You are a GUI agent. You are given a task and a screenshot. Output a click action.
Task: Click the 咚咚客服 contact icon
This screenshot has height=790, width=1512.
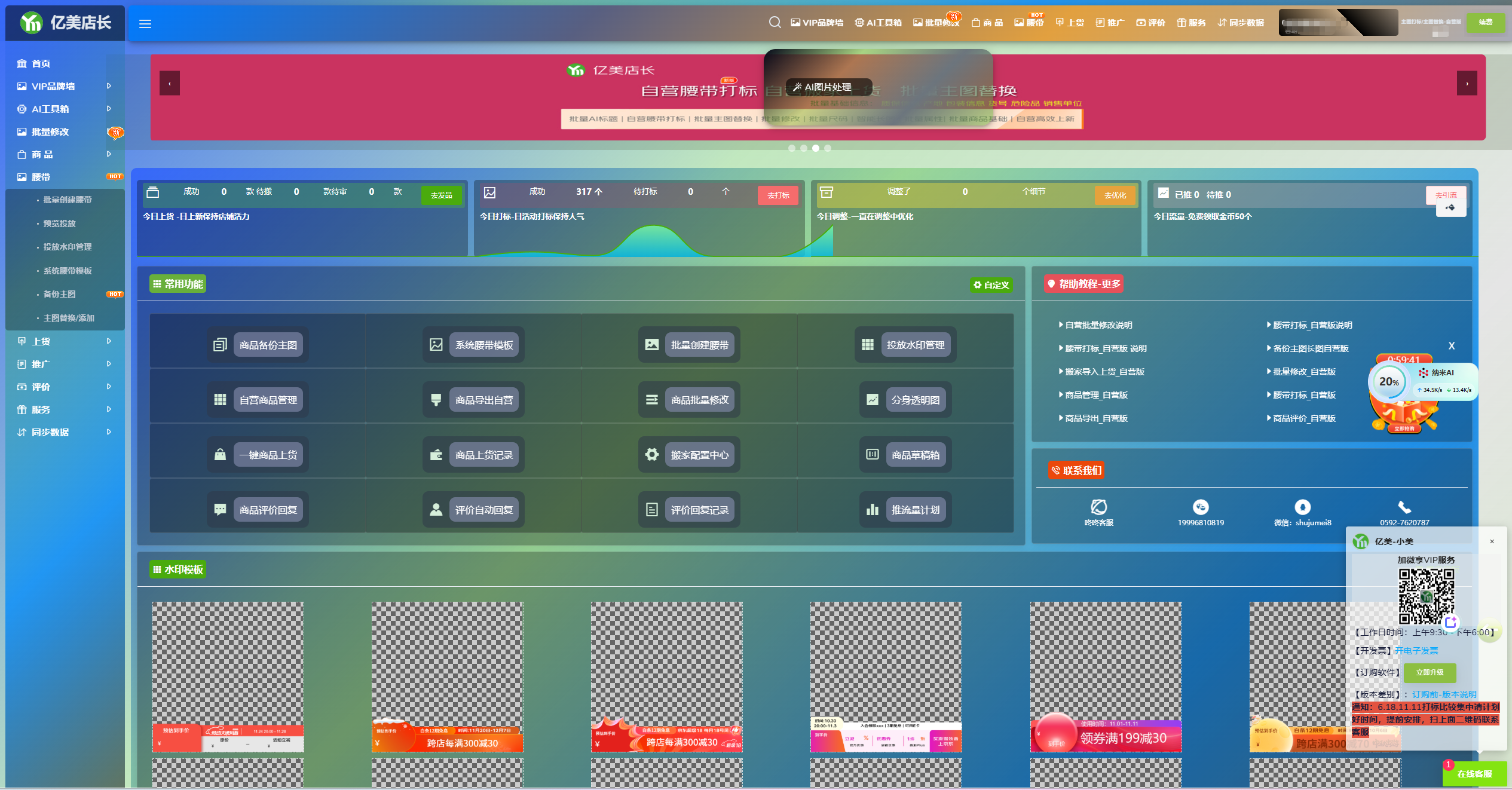pyautogui.click(x=1098, y=507)
